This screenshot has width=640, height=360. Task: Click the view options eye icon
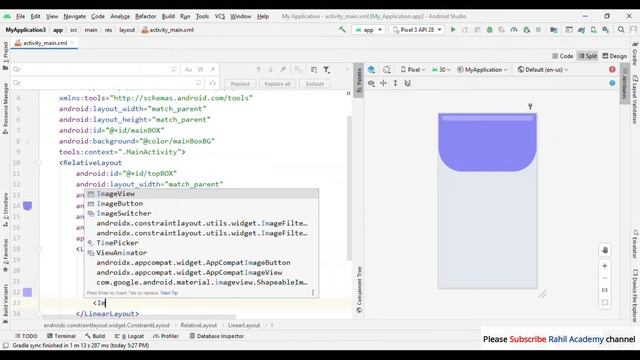click(x=371, y=83)
